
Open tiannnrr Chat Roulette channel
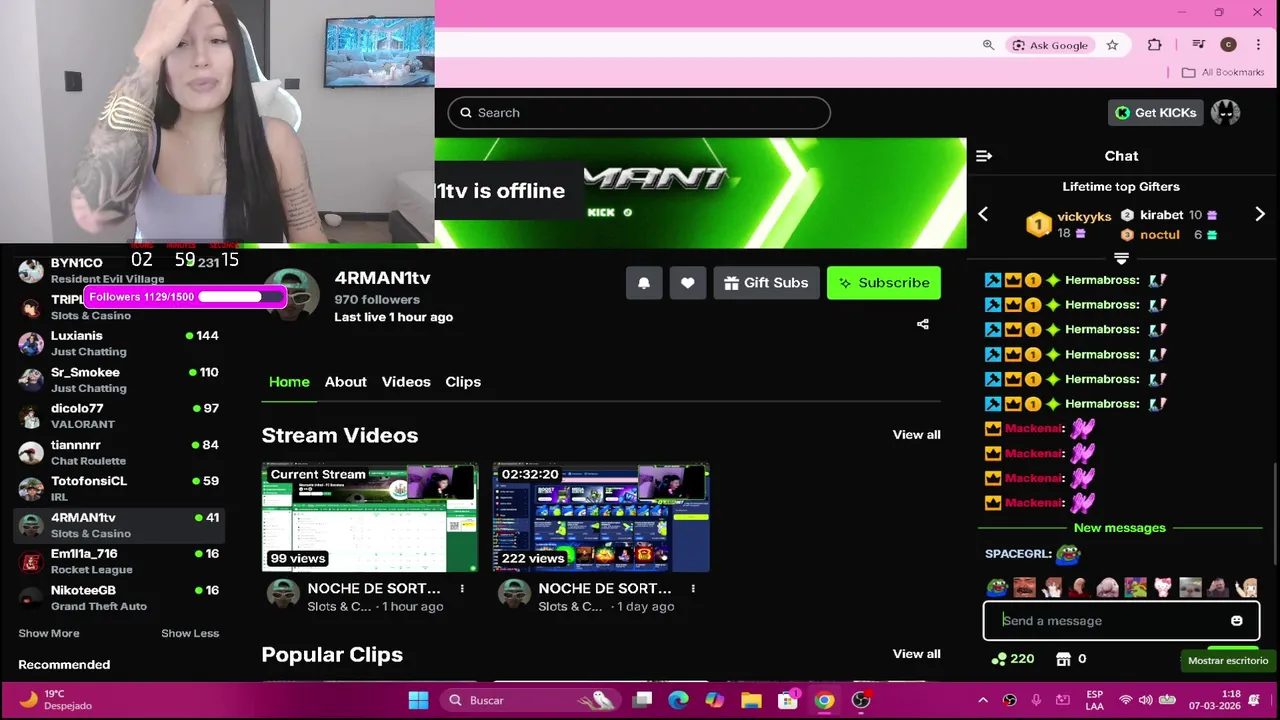(x=120, y=453)
